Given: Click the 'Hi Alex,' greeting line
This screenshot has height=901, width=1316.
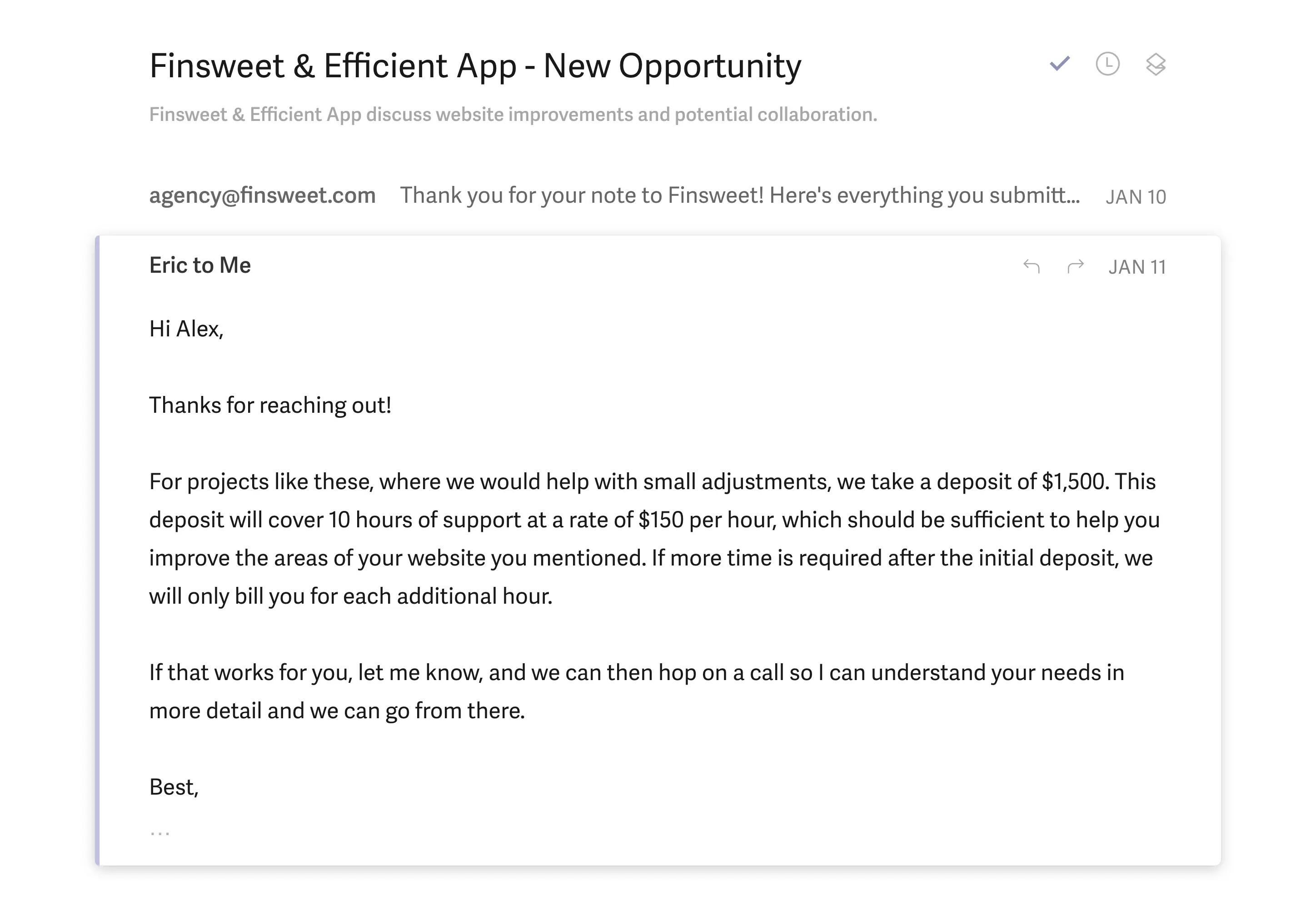Looking at the screenshot, I should click(186, 329).
